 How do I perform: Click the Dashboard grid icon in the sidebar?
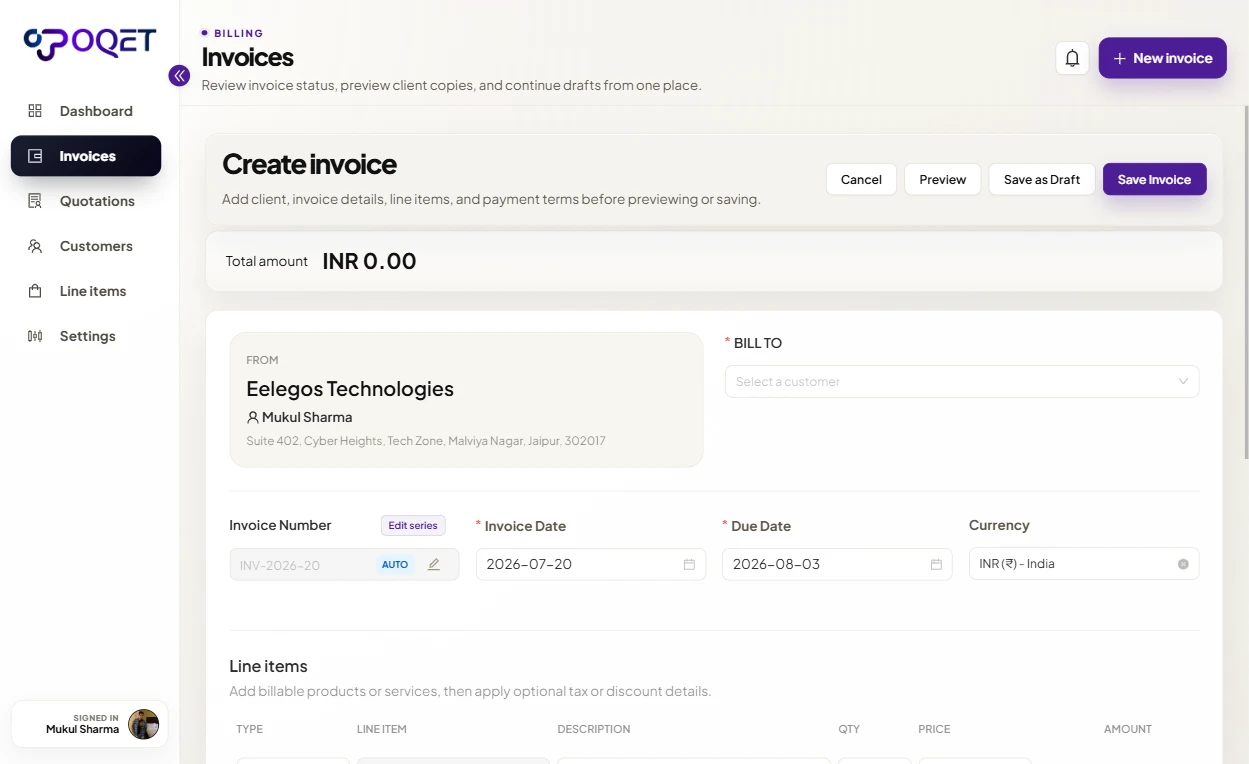pos(35,111)
